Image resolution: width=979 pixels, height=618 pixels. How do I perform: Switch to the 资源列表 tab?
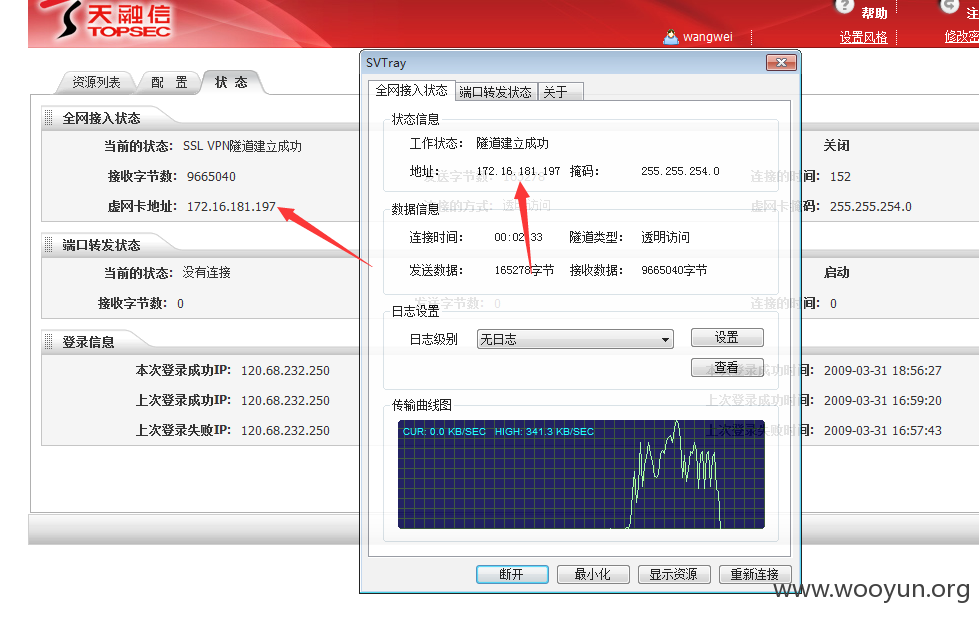click(96, 82)
